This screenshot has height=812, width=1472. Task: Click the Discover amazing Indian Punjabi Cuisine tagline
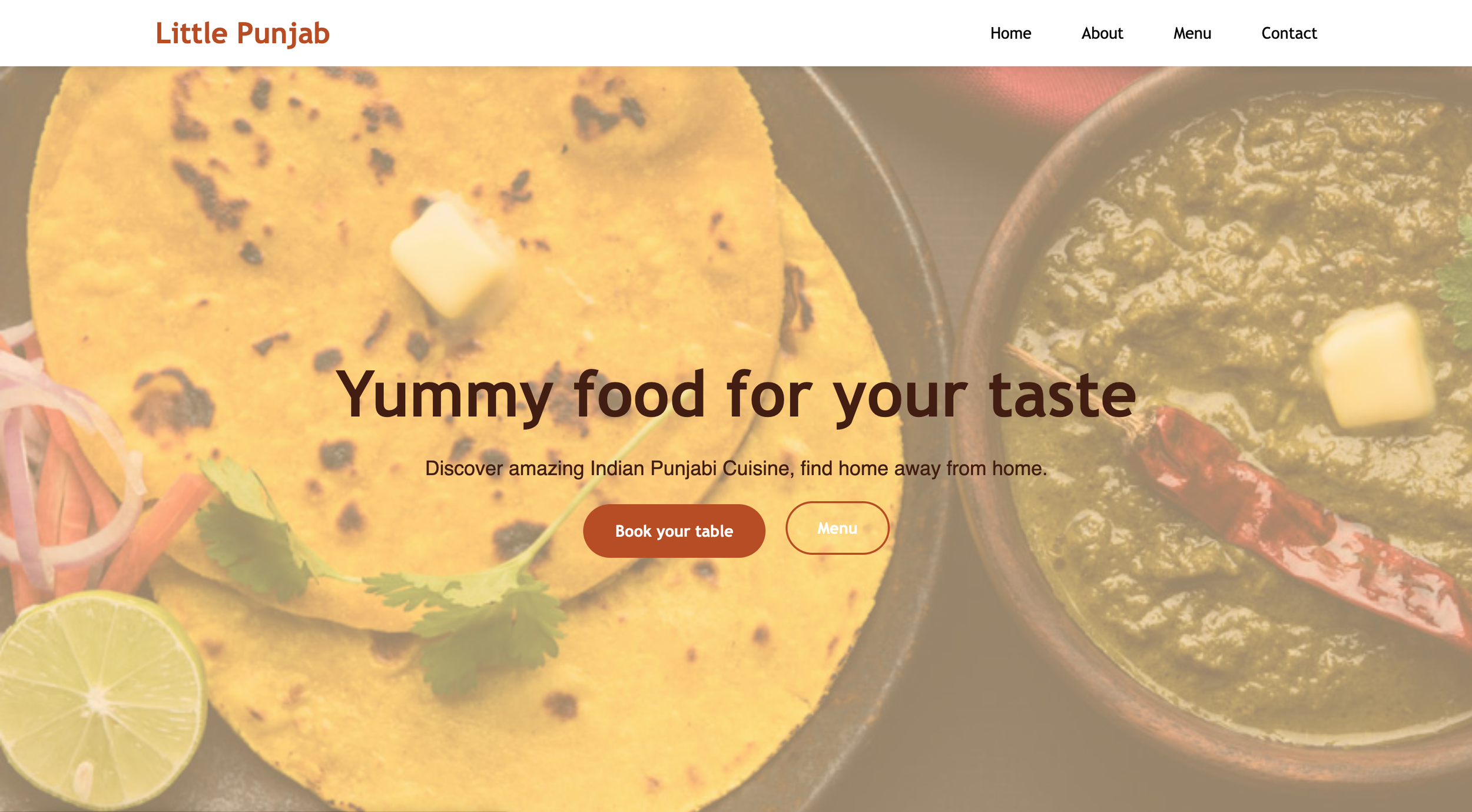click(736, 468)
